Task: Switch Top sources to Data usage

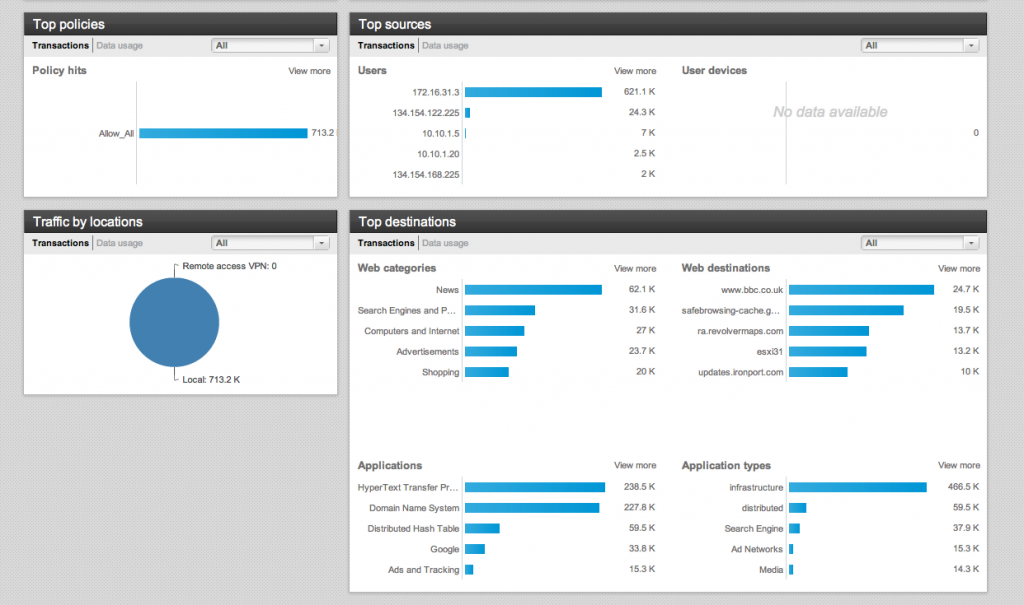Action: click(x=445, y=45)
